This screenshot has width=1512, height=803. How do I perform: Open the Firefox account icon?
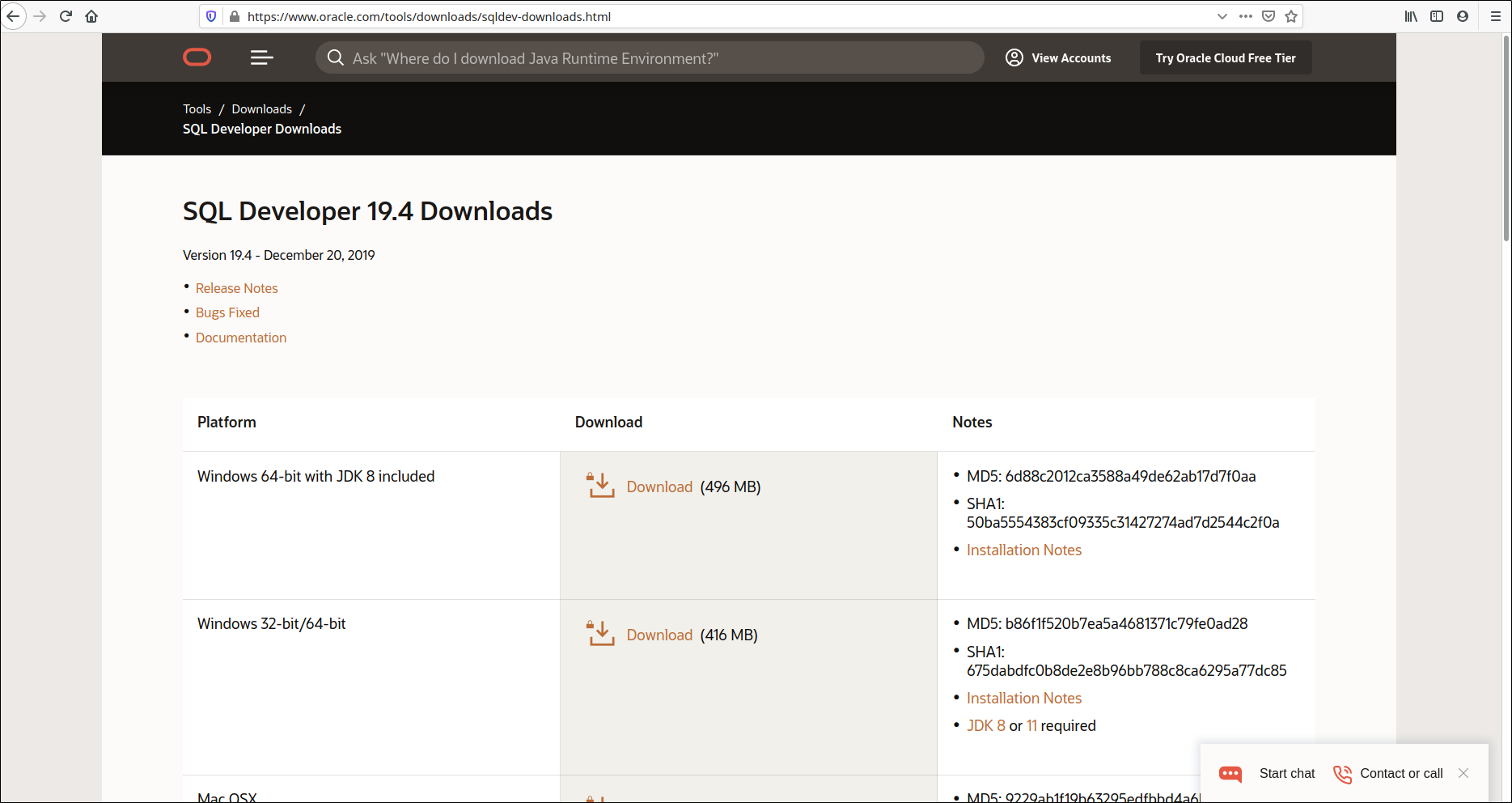[x=1463, y=16]
